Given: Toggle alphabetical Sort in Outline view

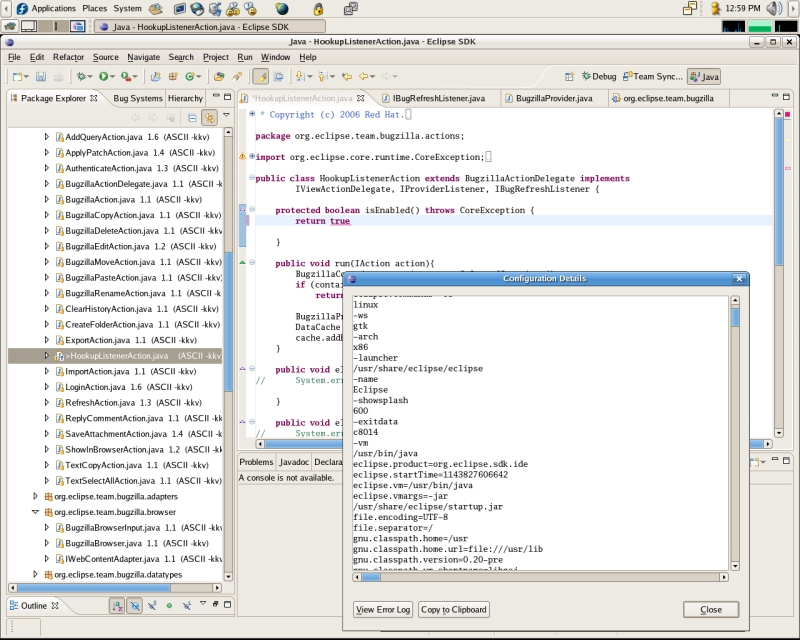Looking at the screenshot, I should (x=117, y=606).
